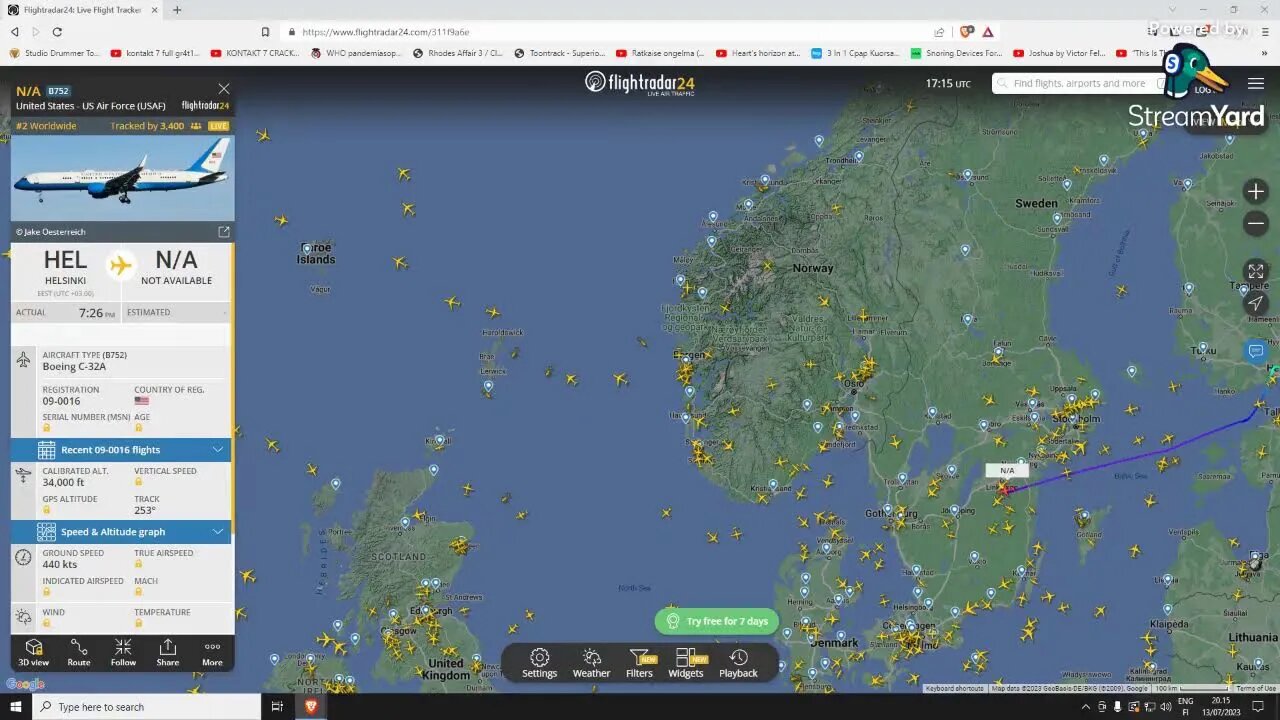The height and width of the screenshot is (720, 1280).
Task: Open the Brave Rewards triangle icon
Action: [x=988, y=32]
